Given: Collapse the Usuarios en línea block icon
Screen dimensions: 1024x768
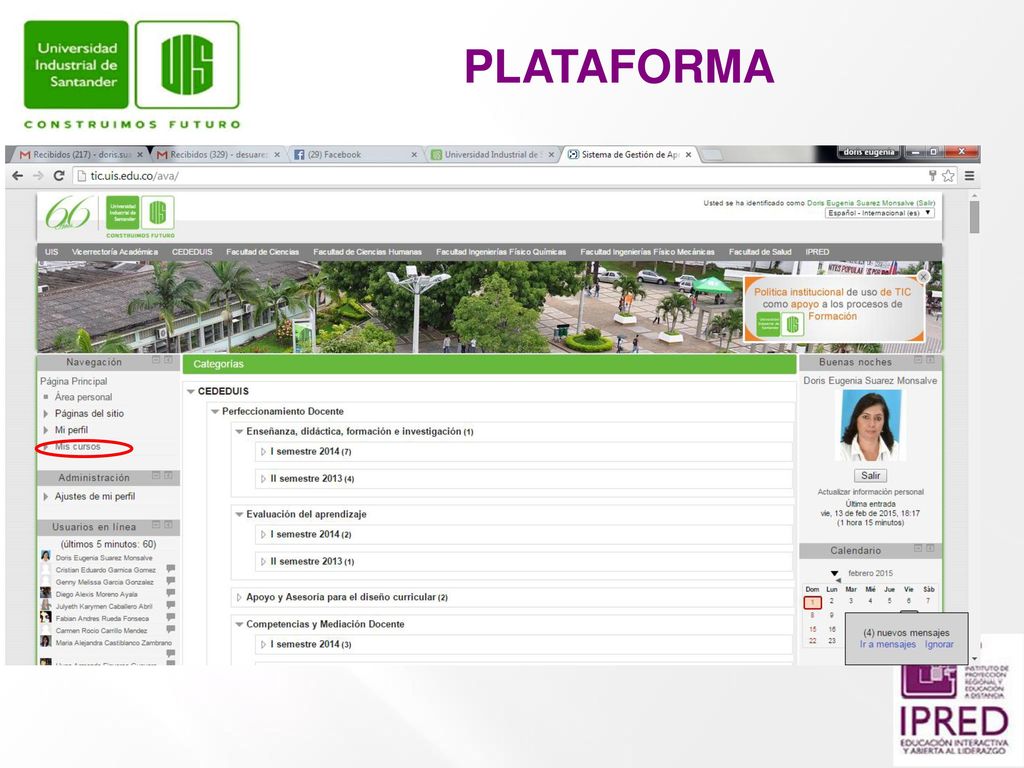Looking at the screenshot, I should pos(156,524).
